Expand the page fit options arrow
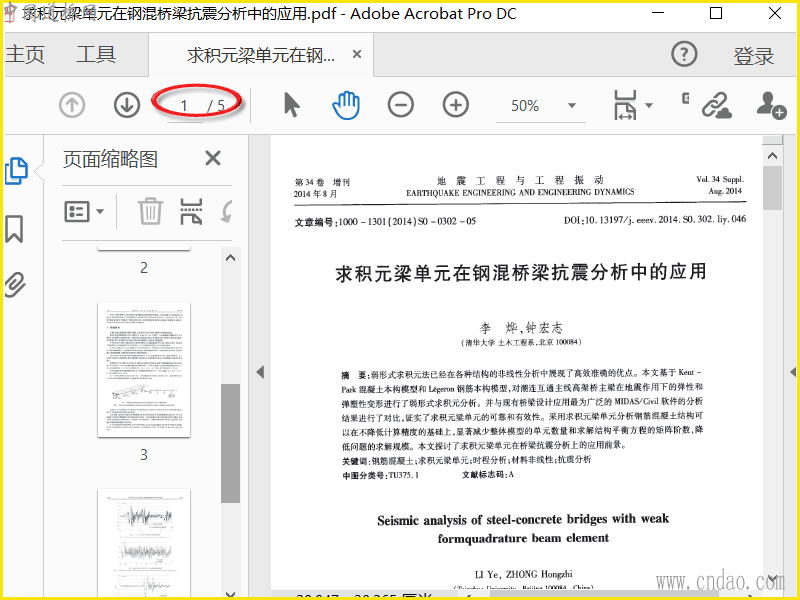The image size is (800, 600). pos(649,105)
